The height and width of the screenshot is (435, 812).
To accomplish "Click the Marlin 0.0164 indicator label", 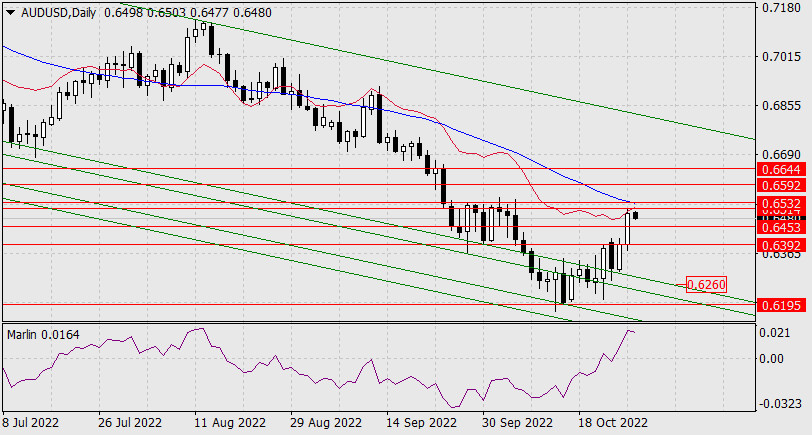I will (40, 333).
